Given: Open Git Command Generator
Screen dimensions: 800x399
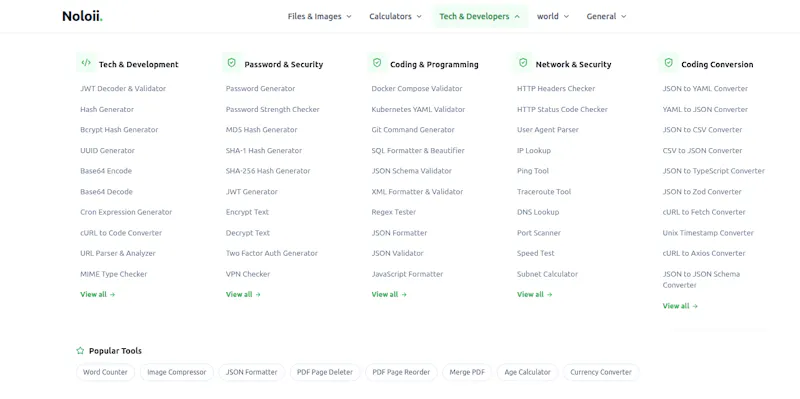Looking at the screenshot, I should pos(413,130).
